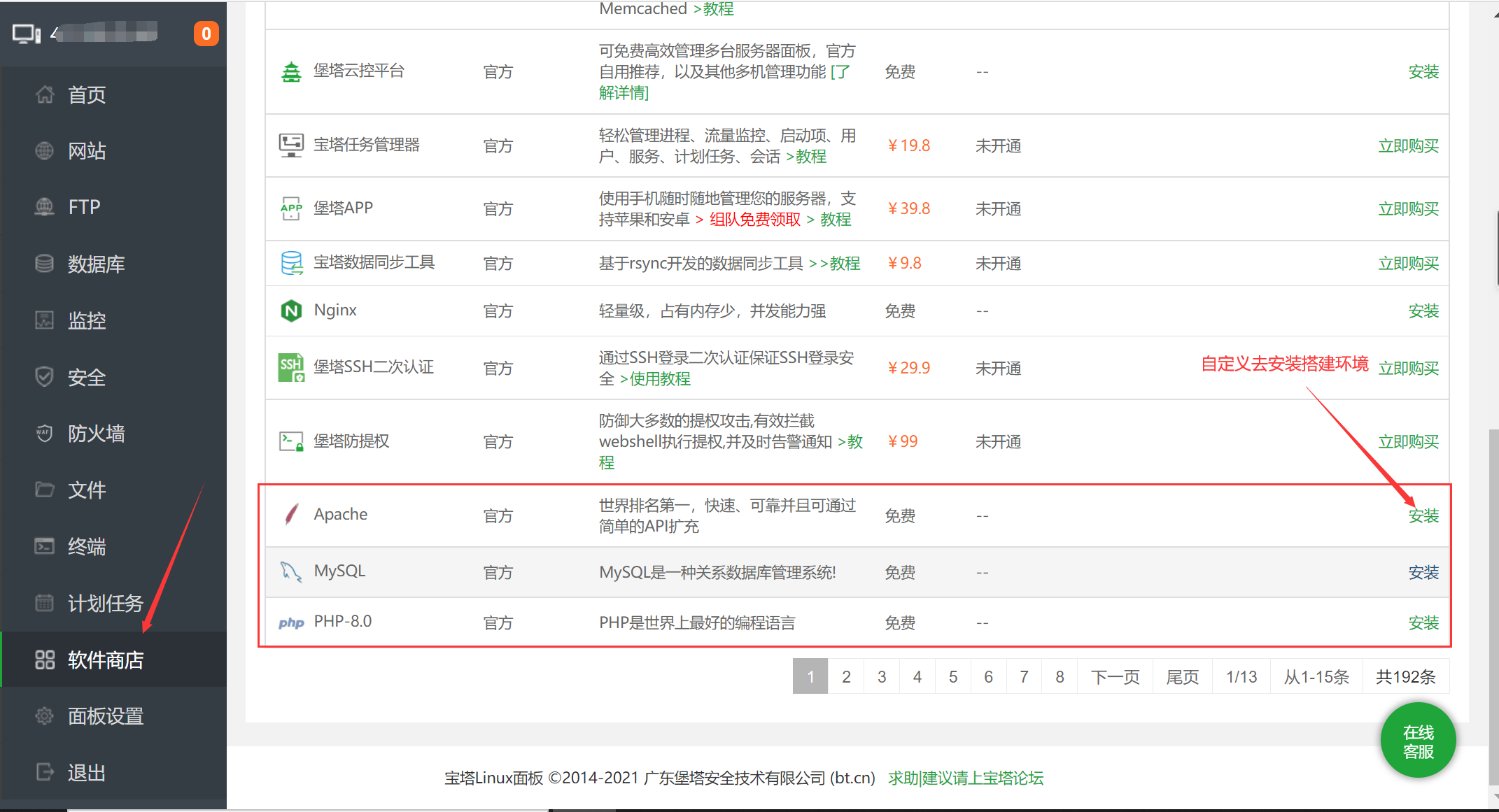
Task: Click the 文件 folder icon
Action: (x=45, y=490)
